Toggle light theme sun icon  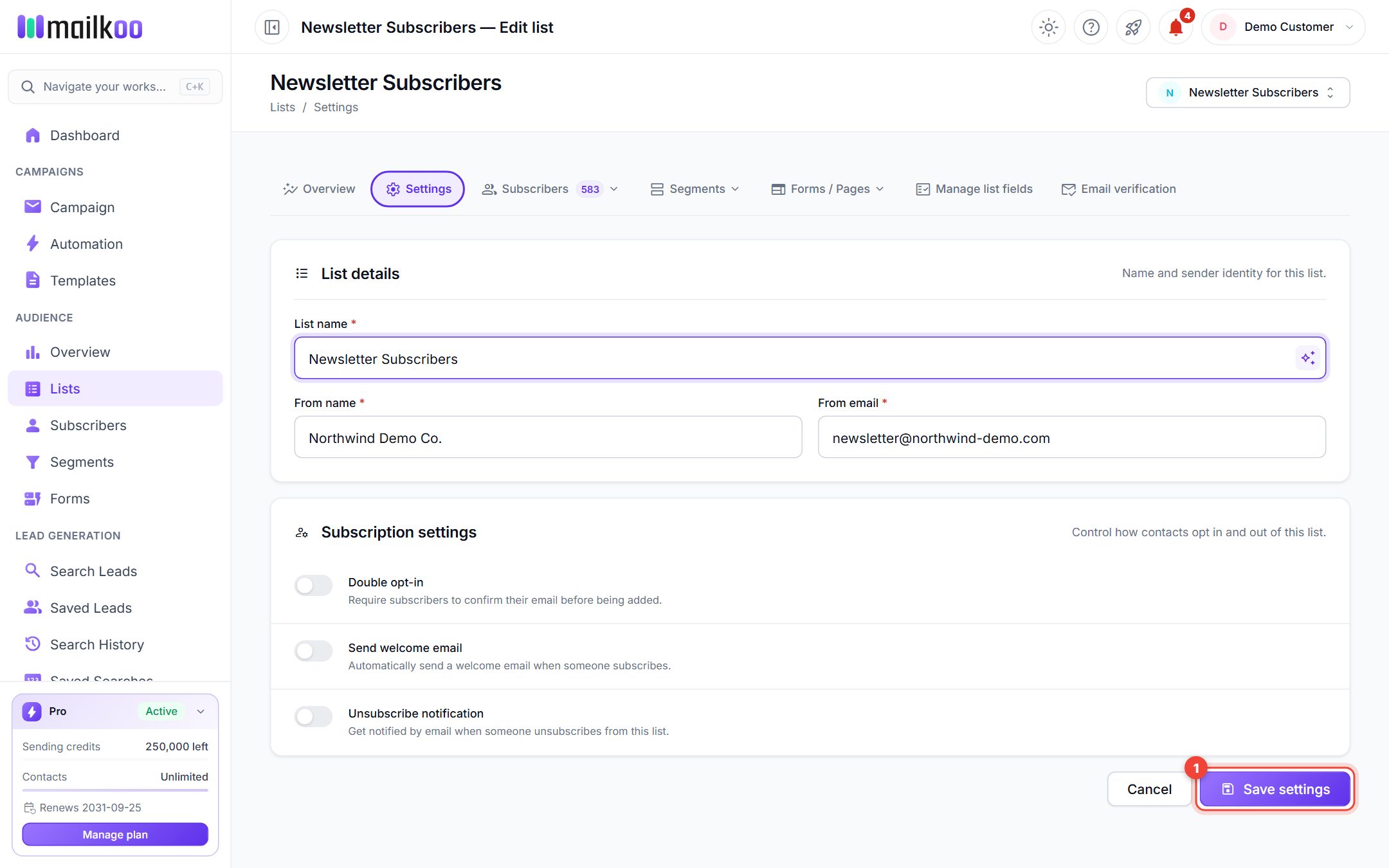pos(1048,27)
